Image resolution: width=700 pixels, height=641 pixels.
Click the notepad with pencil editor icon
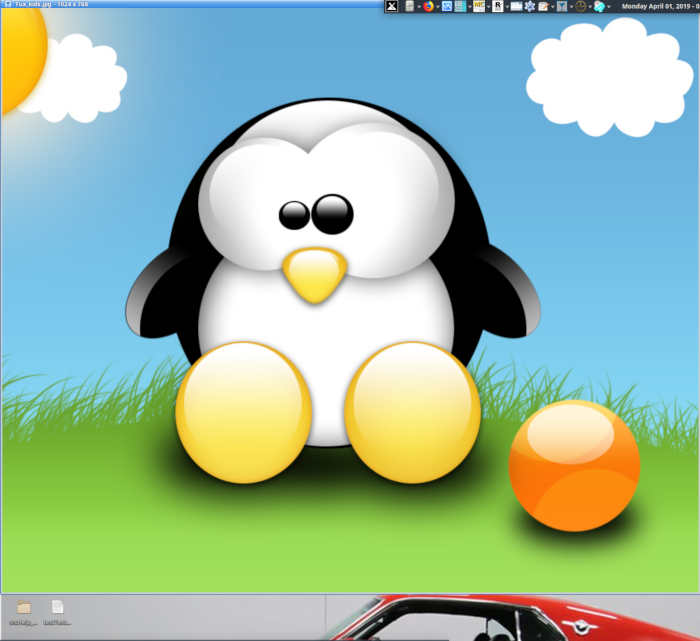543,6
